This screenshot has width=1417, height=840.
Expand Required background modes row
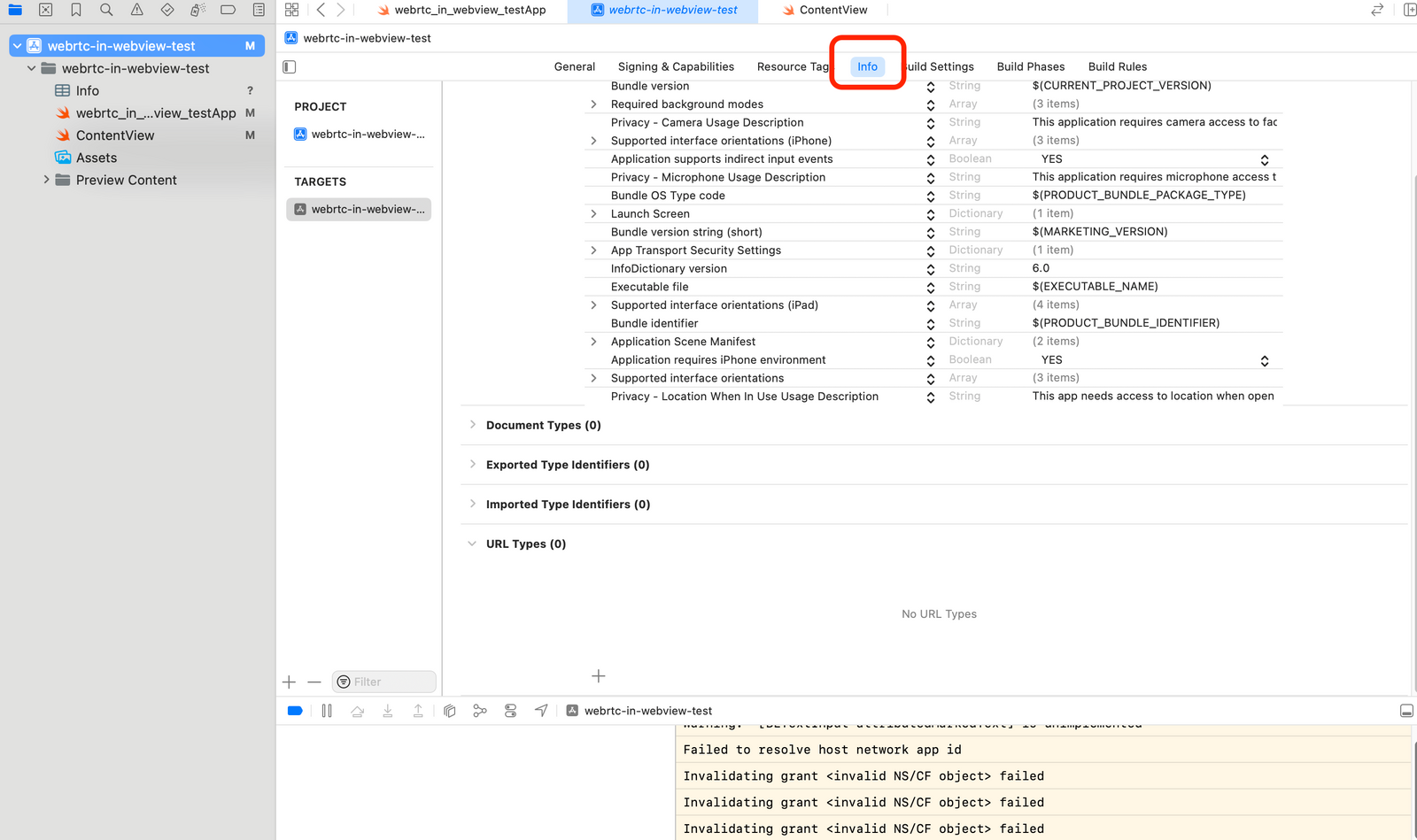coord(593,104)
